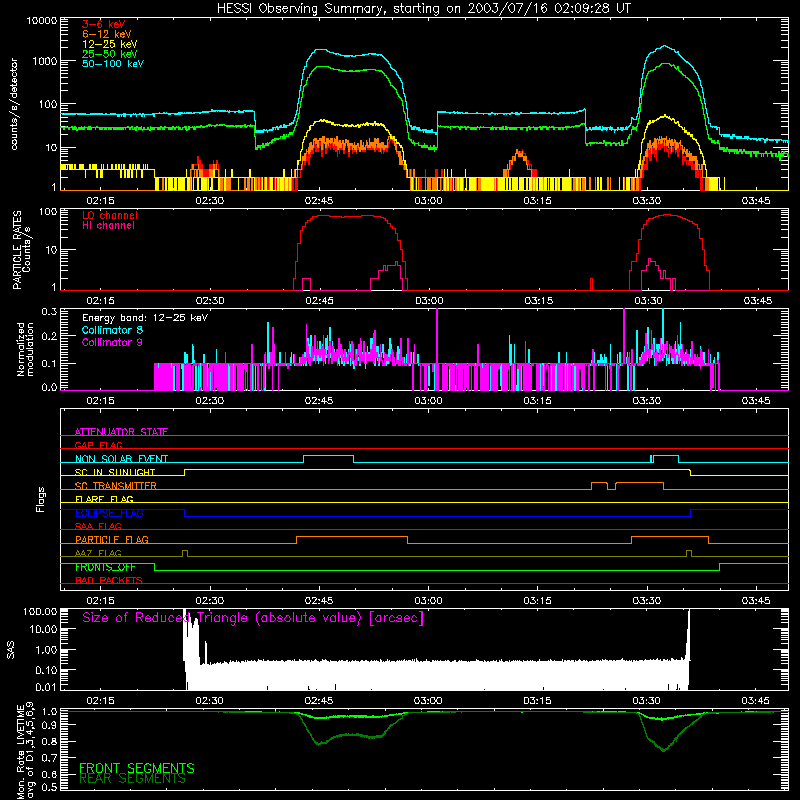Image resolution: width=800 pixels, height=800 pixels.
Task: Select the FRONT SEGMENTS legend label
Action: point(137,768)
